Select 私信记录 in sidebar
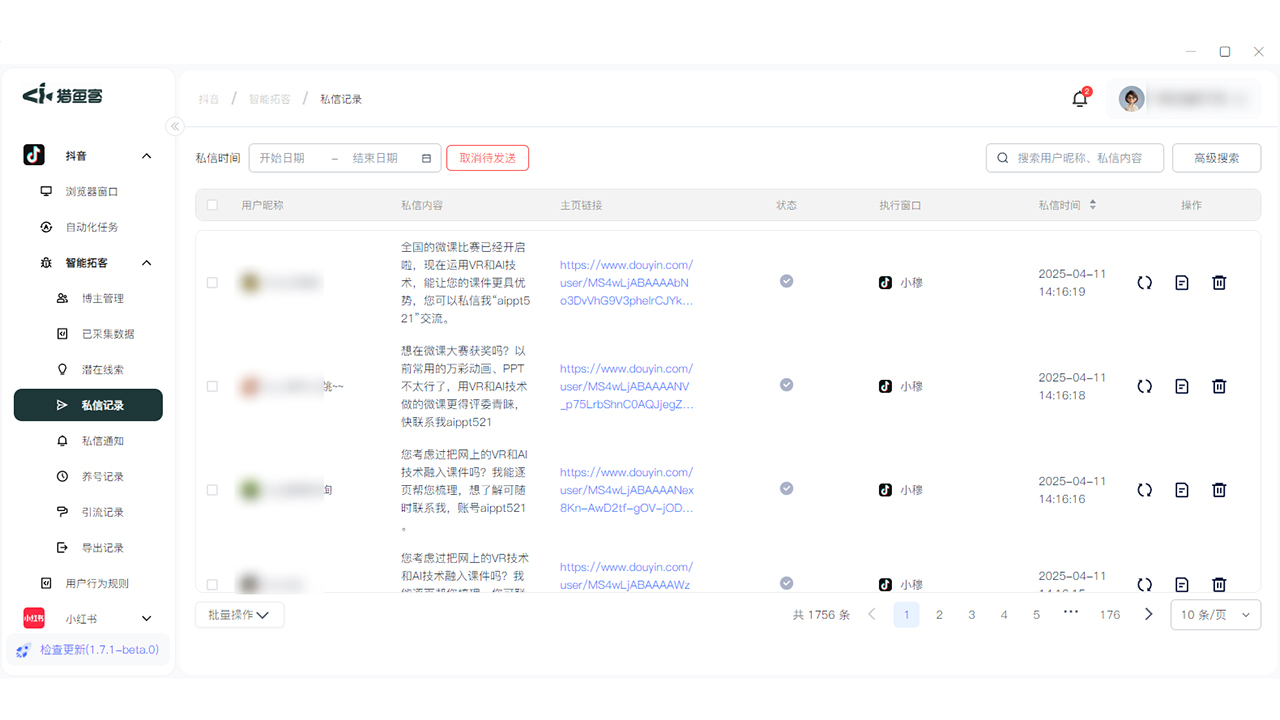Viewport: 1280px width, 720px height. point(88,405)
